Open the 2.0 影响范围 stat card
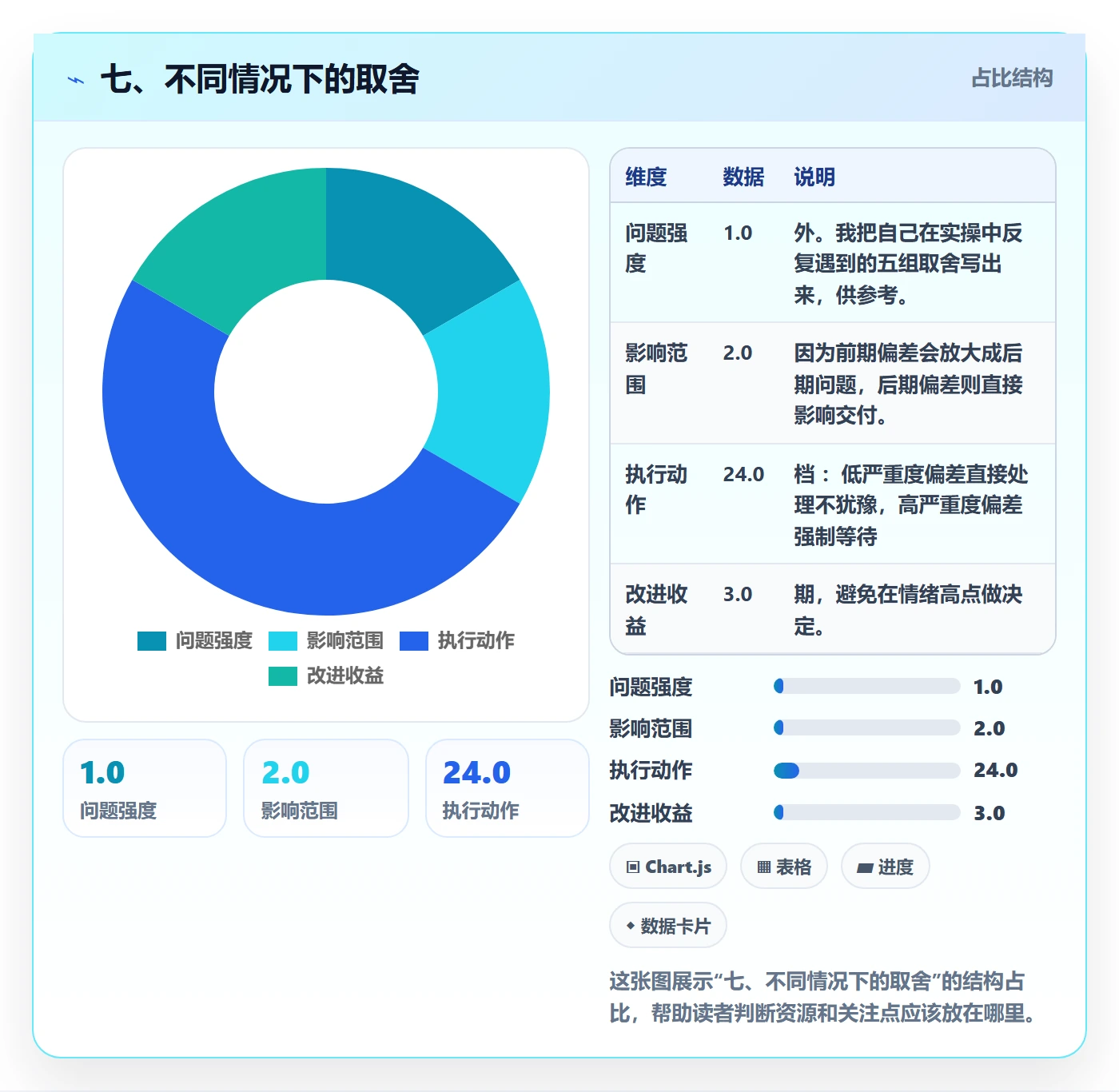Image resolution: width=1119 pixels, height=1092 pixels. 326,788
